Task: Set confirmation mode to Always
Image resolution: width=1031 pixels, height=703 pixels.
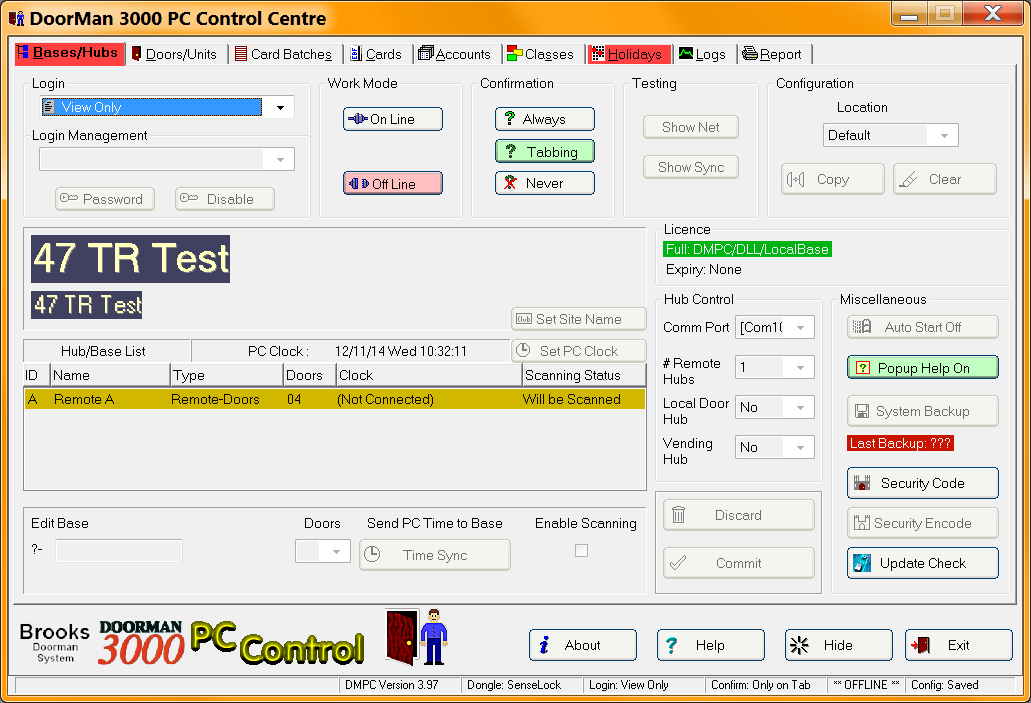Action: pos(544,119)
